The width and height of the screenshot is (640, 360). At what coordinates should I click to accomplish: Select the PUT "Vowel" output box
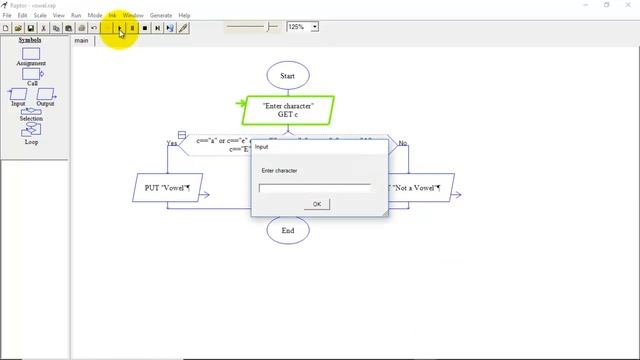point(167,188)
